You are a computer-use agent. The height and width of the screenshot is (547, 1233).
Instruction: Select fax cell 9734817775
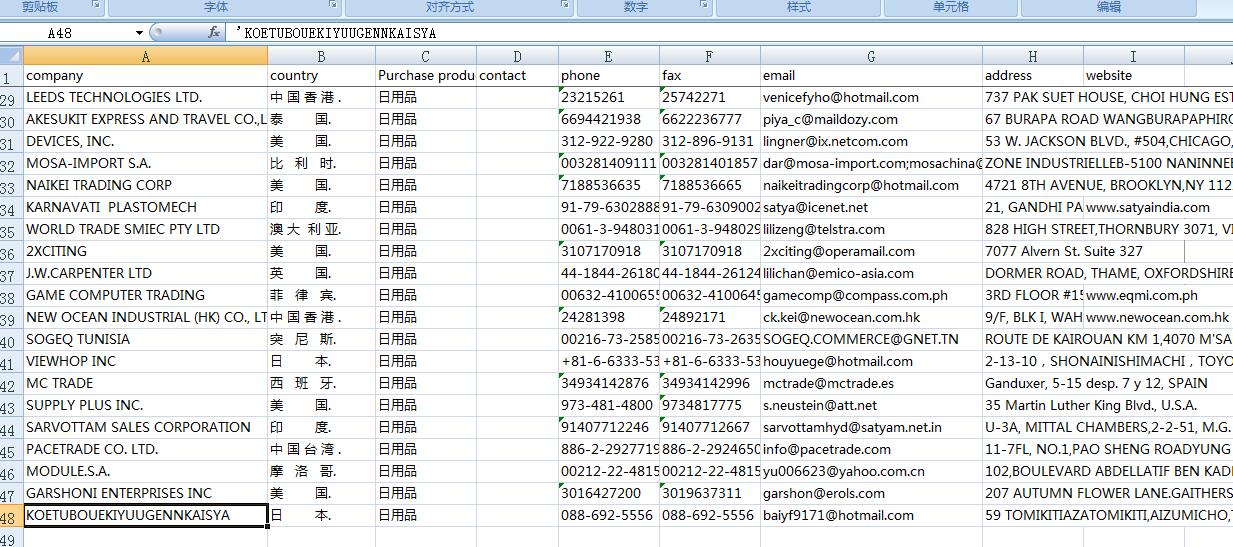[709, 406]
